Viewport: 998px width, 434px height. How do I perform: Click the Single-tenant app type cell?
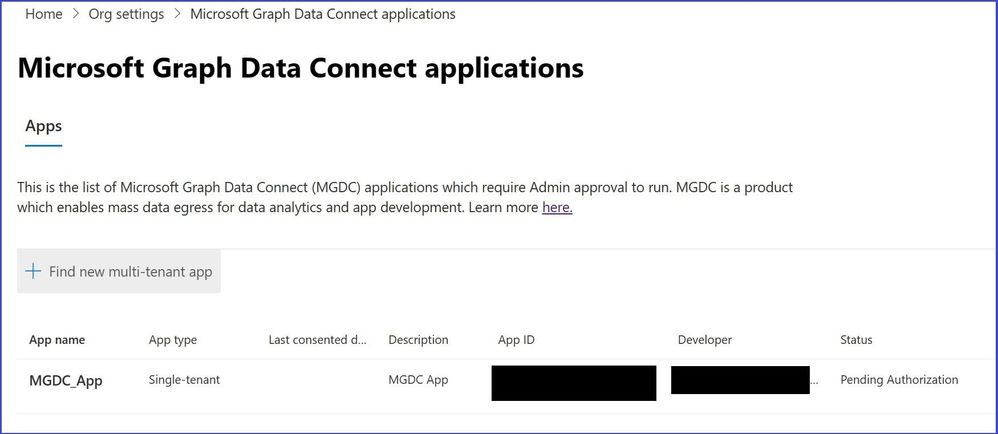pos(184,380)
